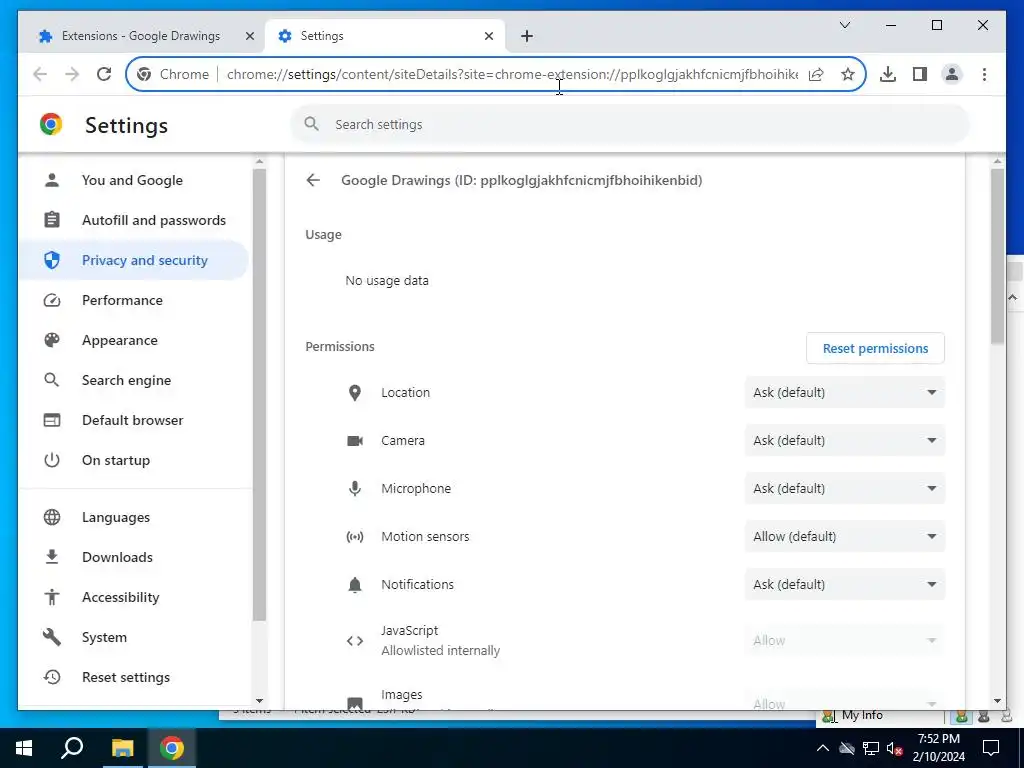The image size is (1024, 768).
Task: Open the Microphone permission dropdown
Action: pyautogui.click(x=844, y=488)
